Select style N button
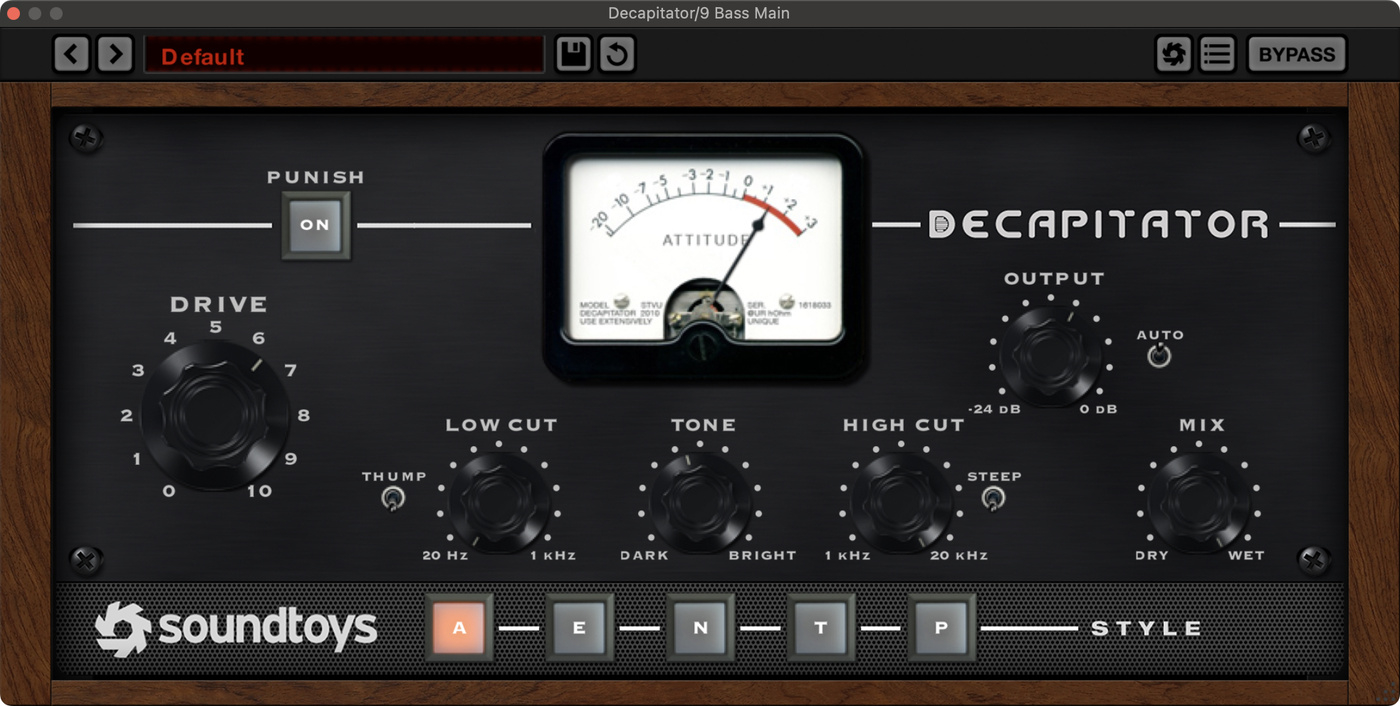Screen dimensions: 1400x706 point(700,628)
